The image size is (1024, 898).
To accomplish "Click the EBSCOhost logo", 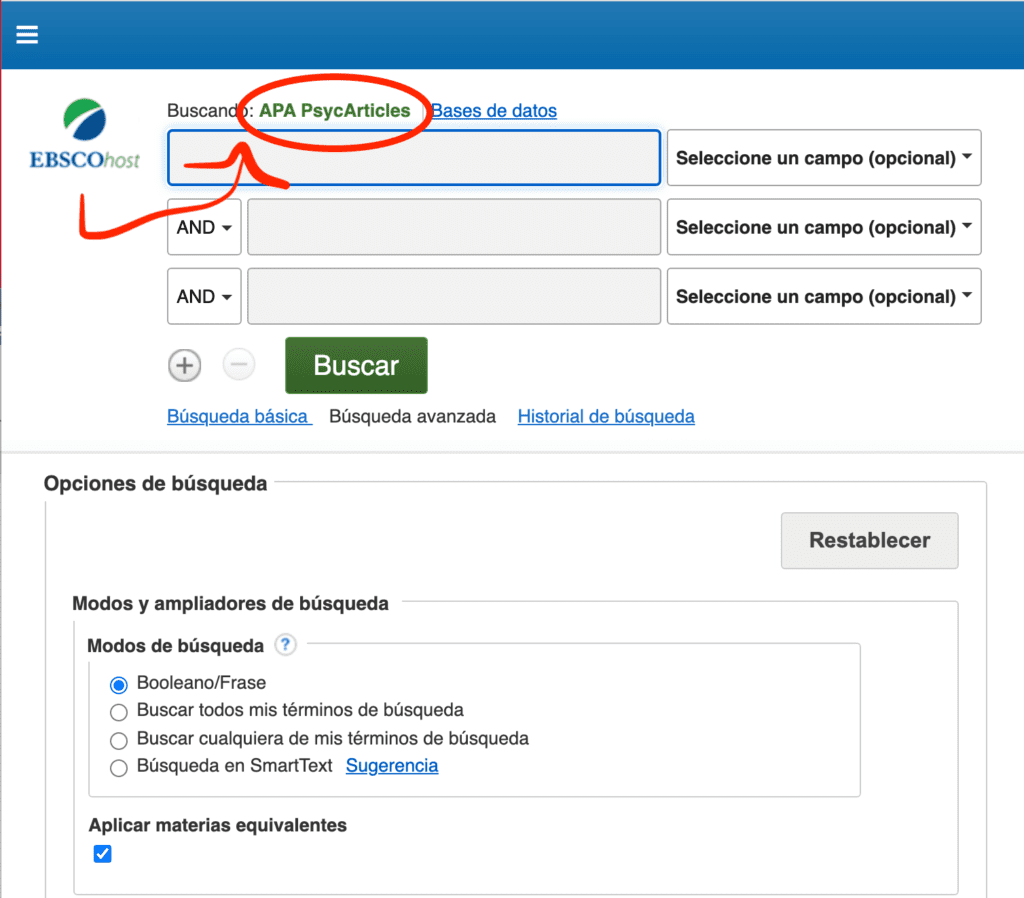I will (85, 134).
